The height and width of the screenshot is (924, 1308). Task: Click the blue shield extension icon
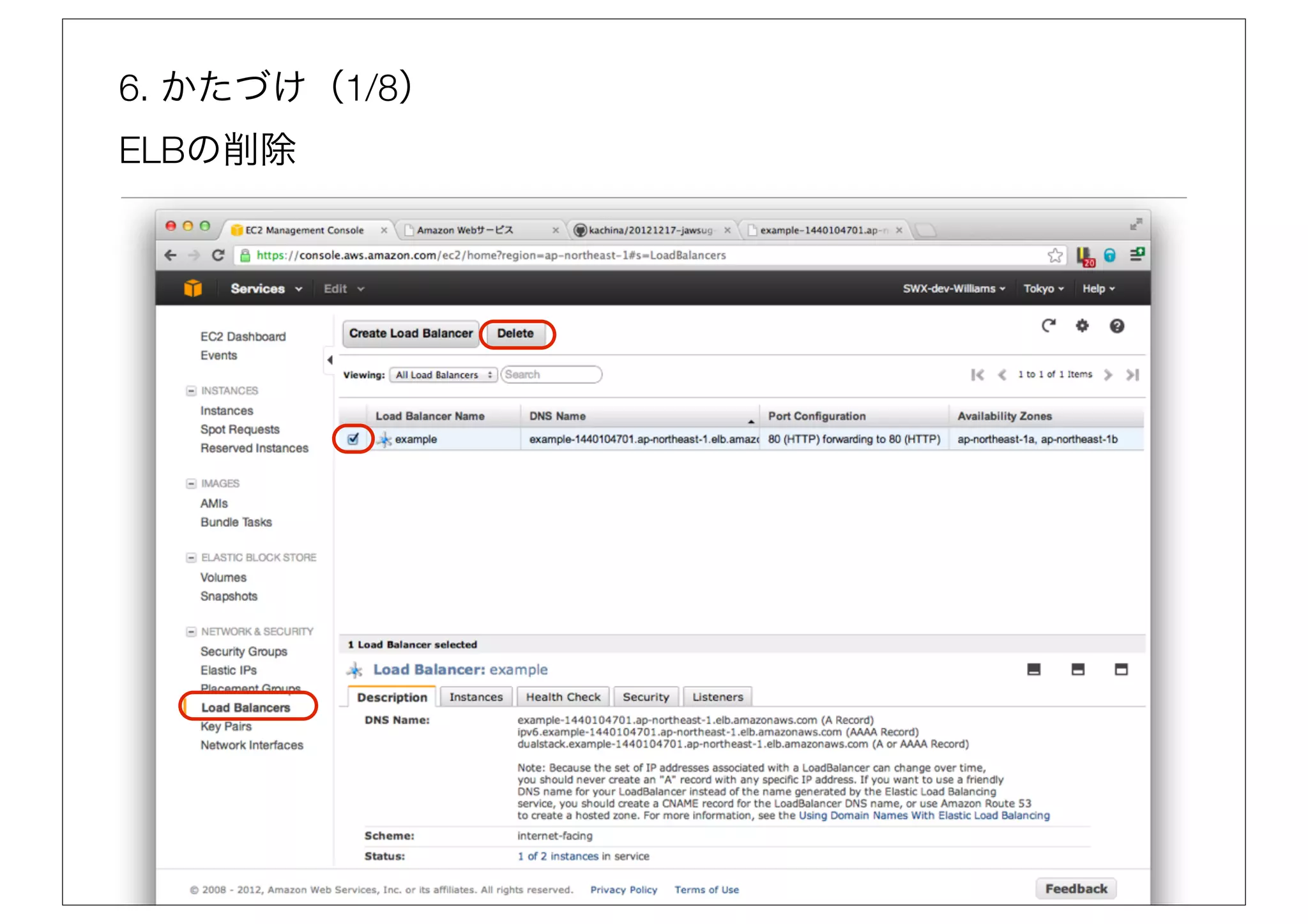pos(1110,255)
